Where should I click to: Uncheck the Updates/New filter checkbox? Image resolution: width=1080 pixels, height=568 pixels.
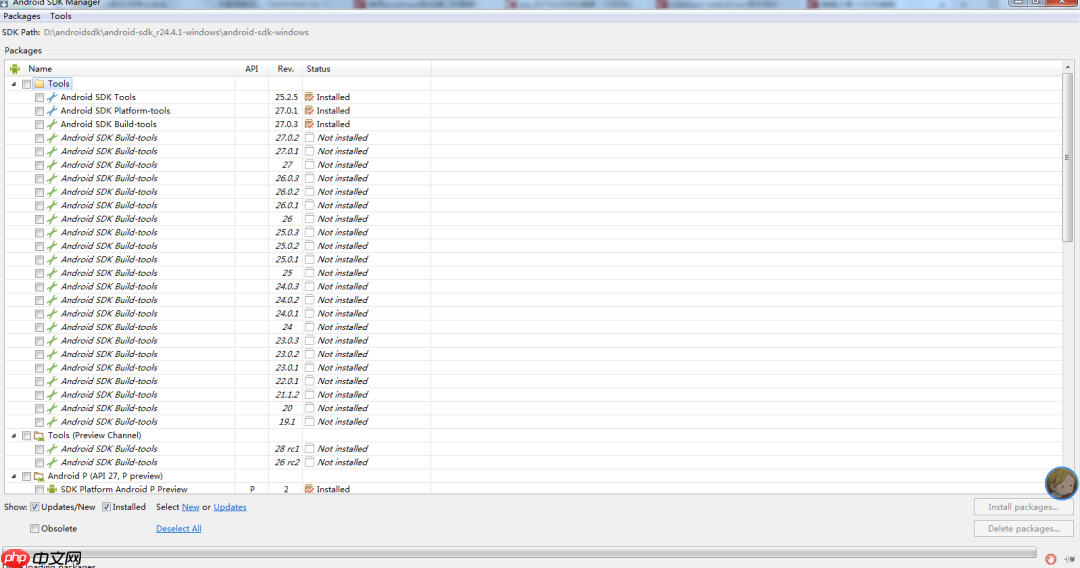(x=34, y=507)
